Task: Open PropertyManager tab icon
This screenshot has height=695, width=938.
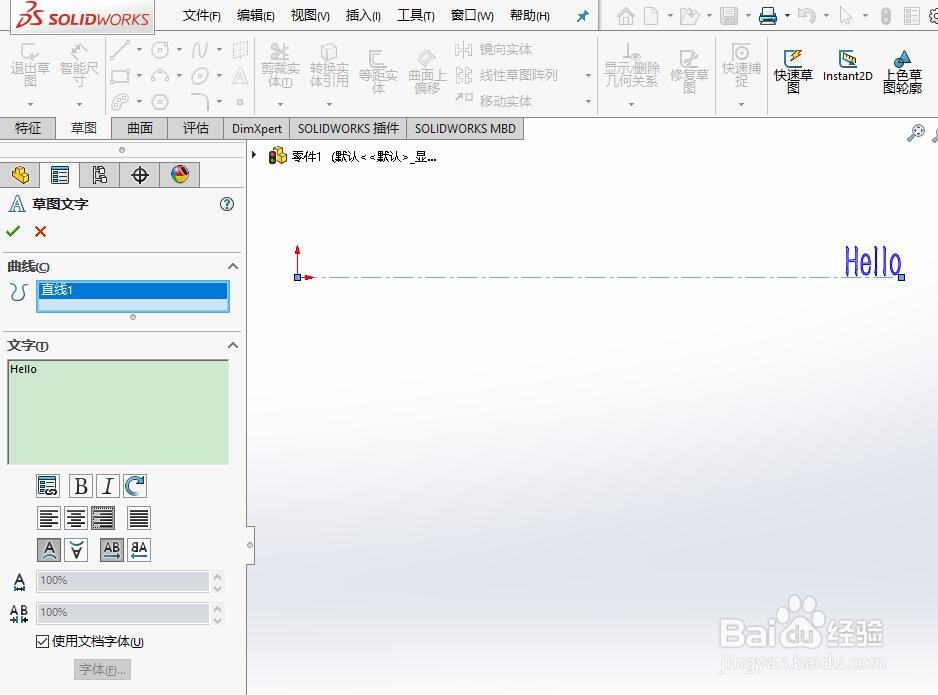Action: click(60, 175)
